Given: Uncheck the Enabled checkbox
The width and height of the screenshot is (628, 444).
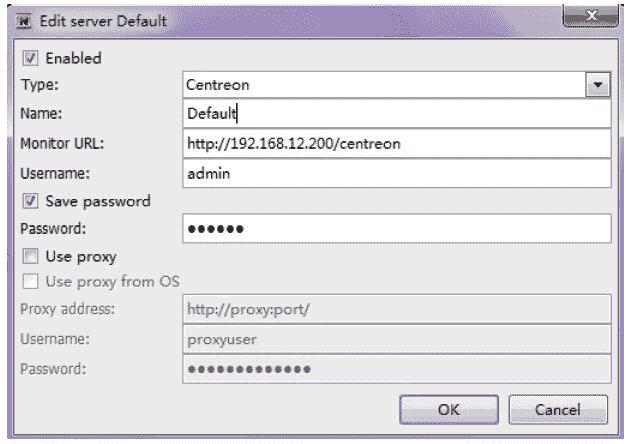Looking at the screenshot, I should click(30, 59).
